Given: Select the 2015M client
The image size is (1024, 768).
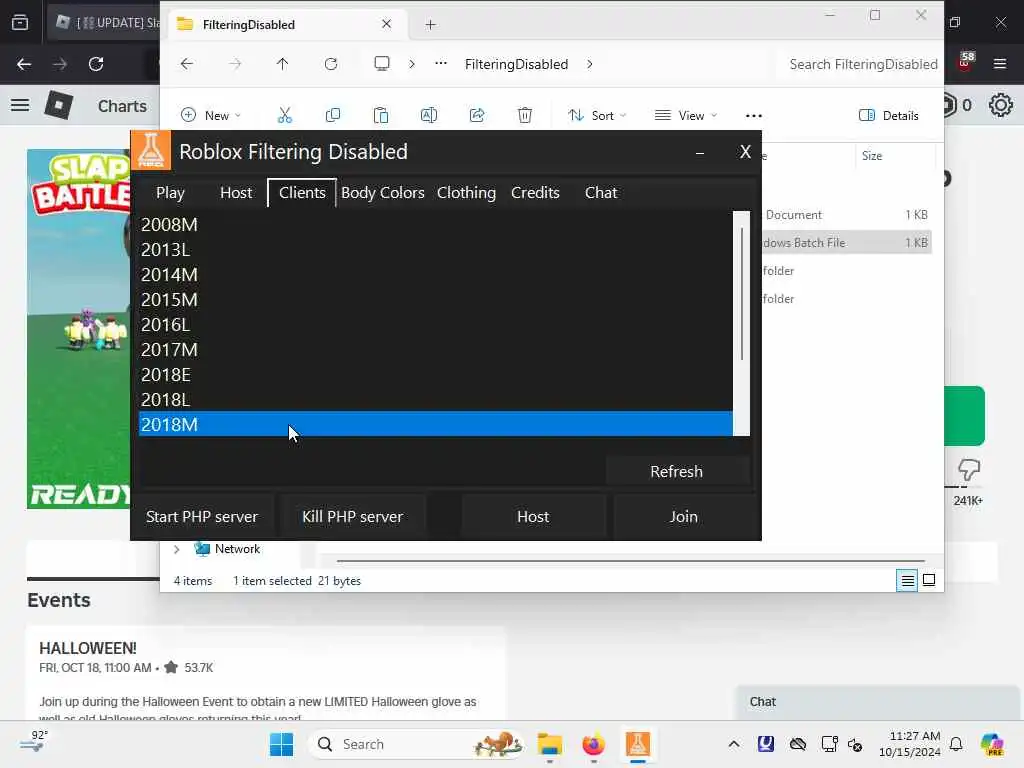Looking at the screenshot, I should [x=436, y=300].
